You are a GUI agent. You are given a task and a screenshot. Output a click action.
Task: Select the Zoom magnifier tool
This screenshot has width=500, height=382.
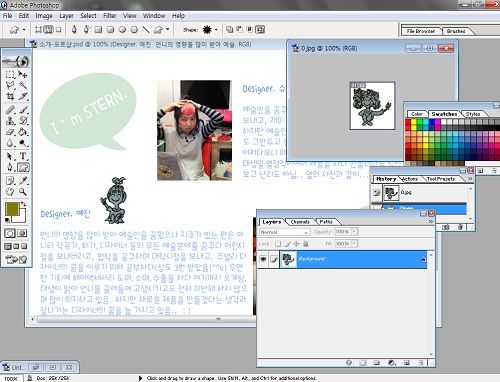point(23,192)
